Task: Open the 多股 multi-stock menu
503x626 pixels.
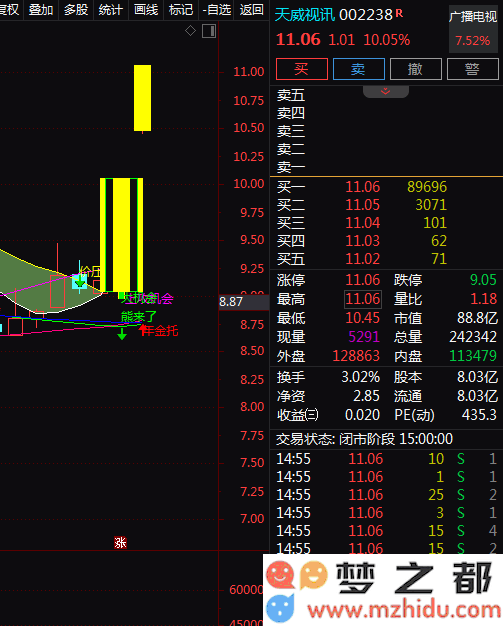Action: 76,9
